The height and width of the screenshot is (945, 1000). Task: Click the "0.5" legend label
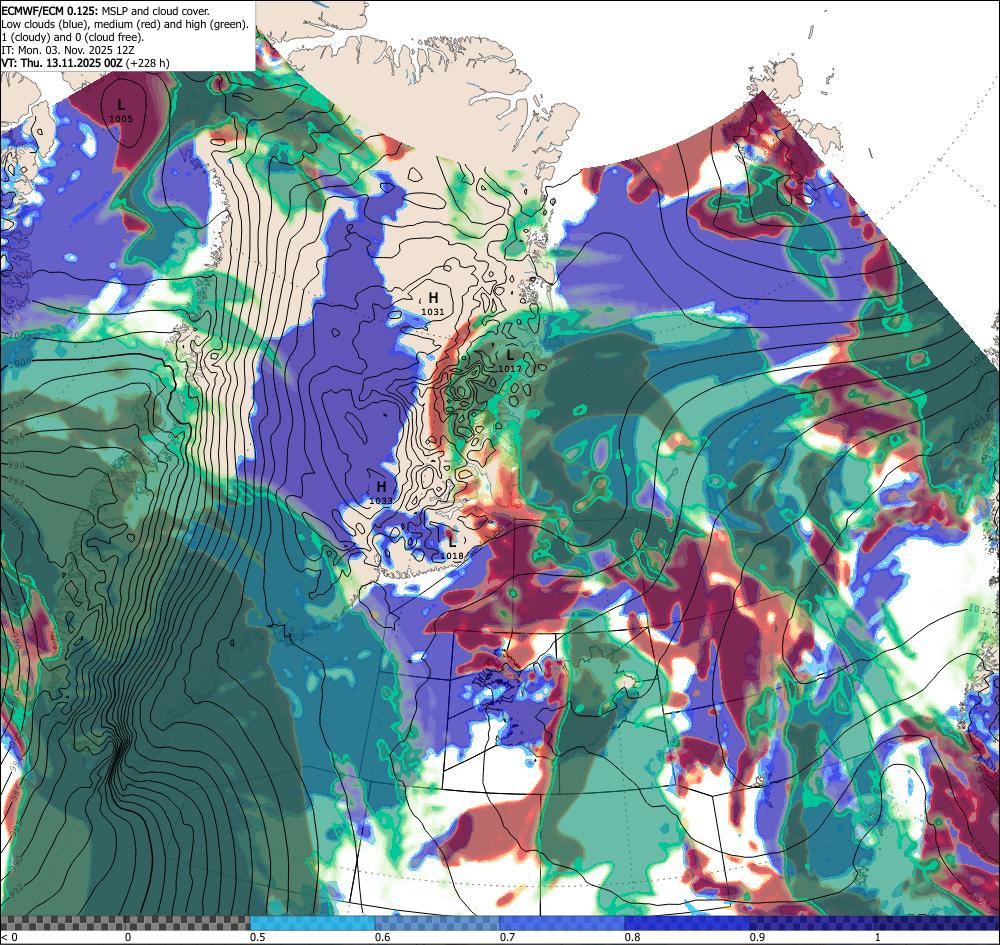(x=258, y=937)
